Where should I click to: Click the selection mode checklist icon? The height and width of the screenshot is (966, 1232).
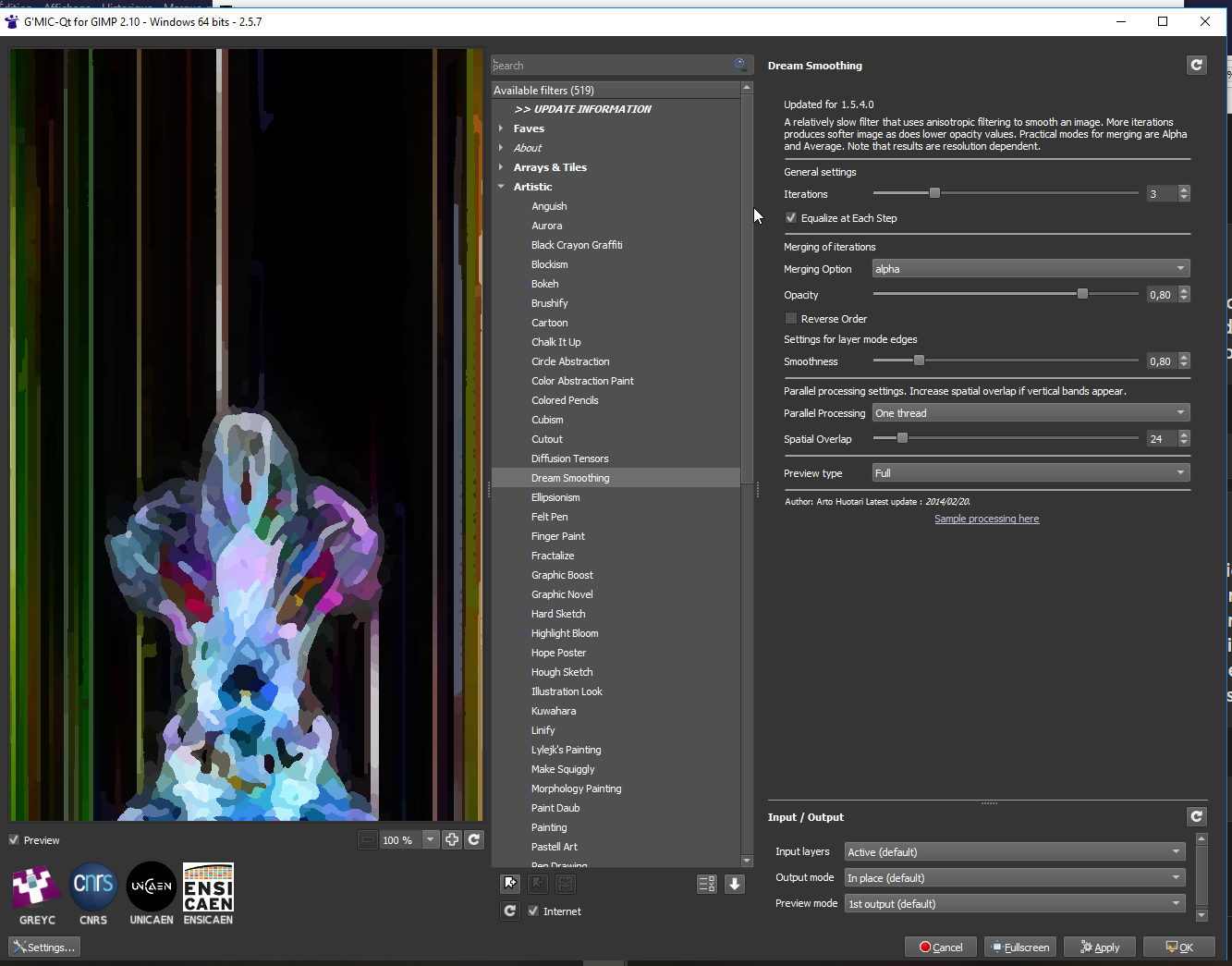coord(707,885)
